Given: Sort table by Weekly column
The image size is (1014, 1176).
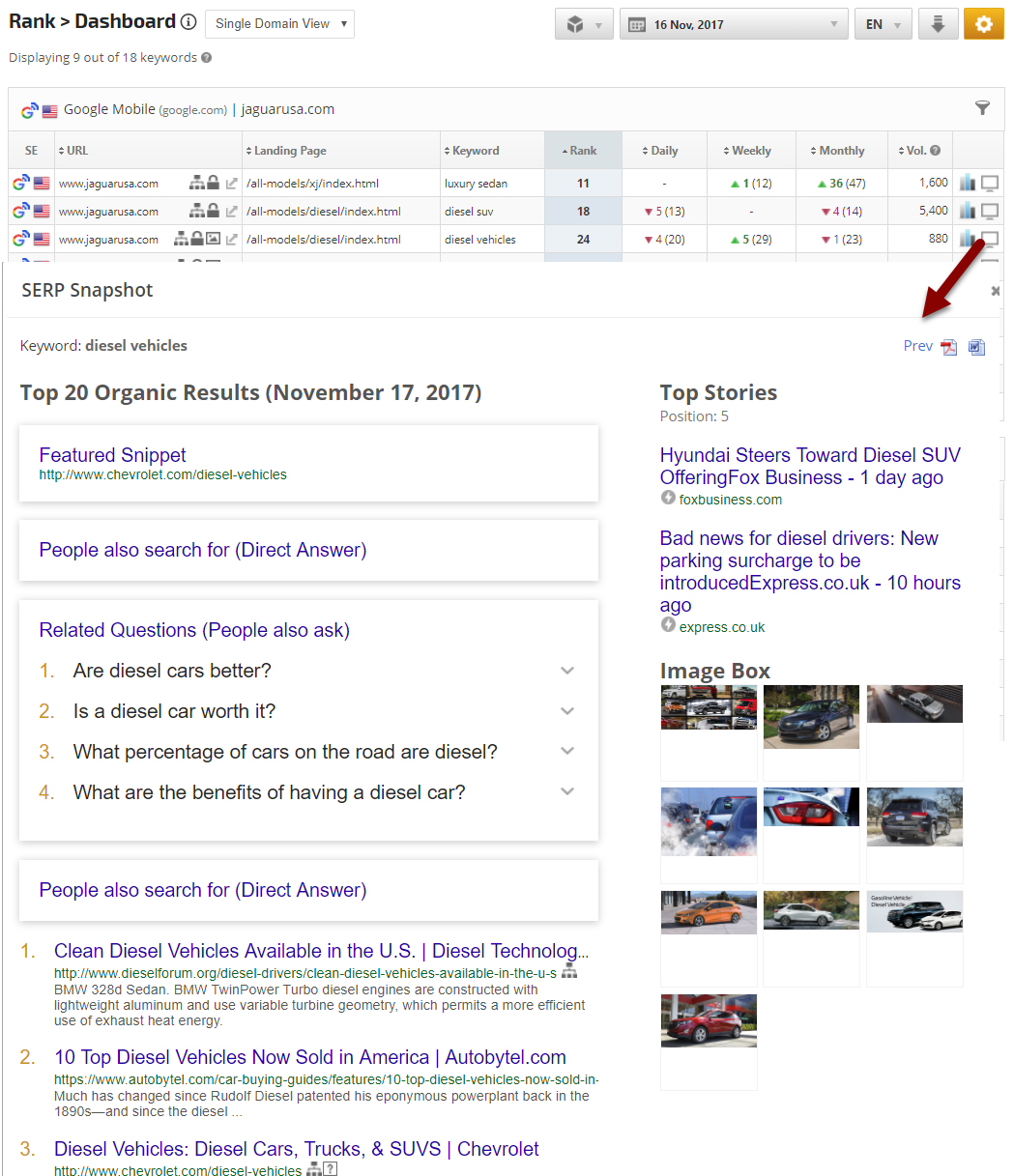Looking at the screenshot, I should coord(747,151).
